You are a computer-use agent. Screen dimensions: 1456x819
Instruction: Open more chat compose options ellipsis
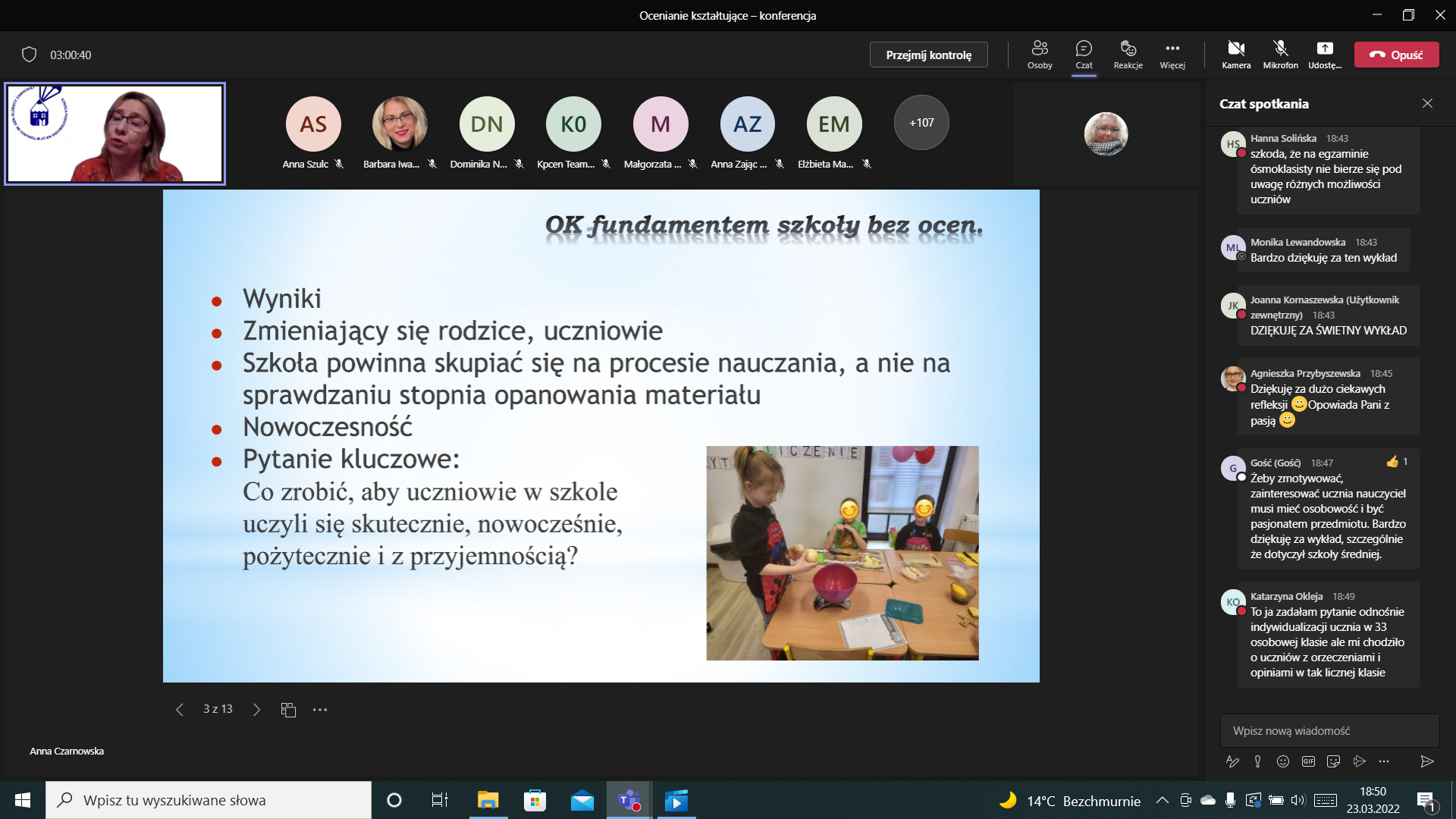click(x=1384, y=761)
